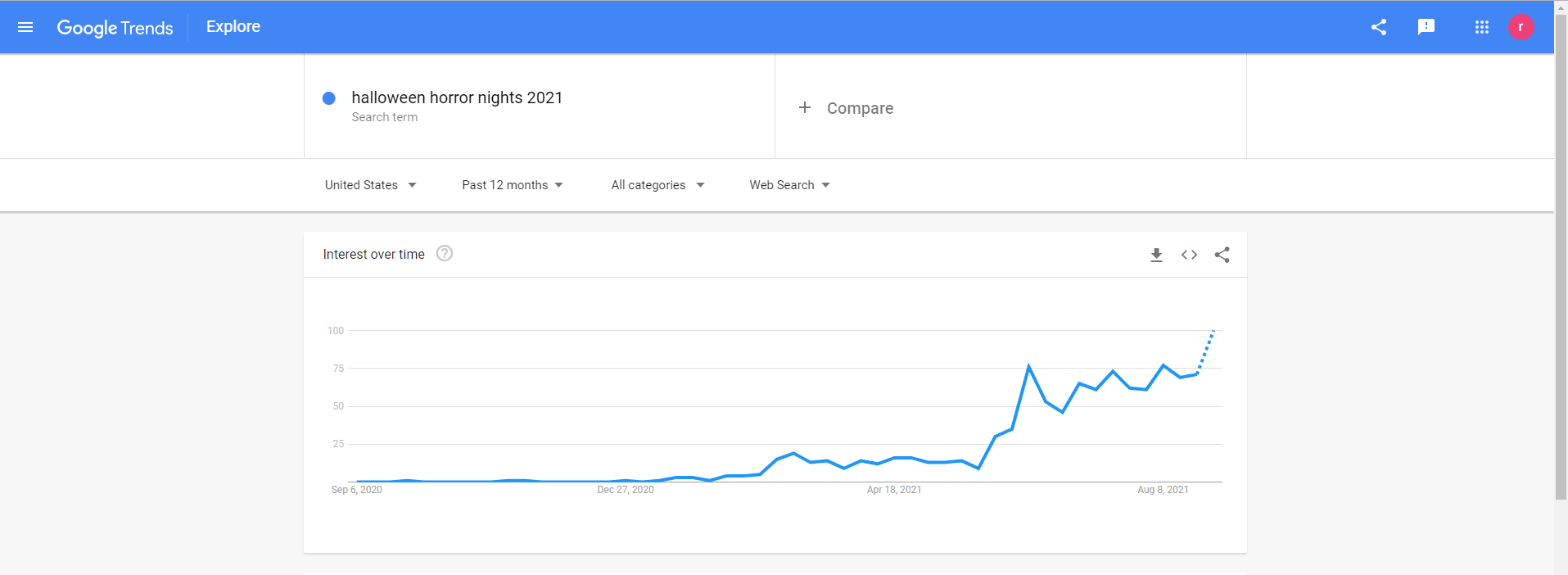Click the blue search term color dot

(x=329, y=98)
